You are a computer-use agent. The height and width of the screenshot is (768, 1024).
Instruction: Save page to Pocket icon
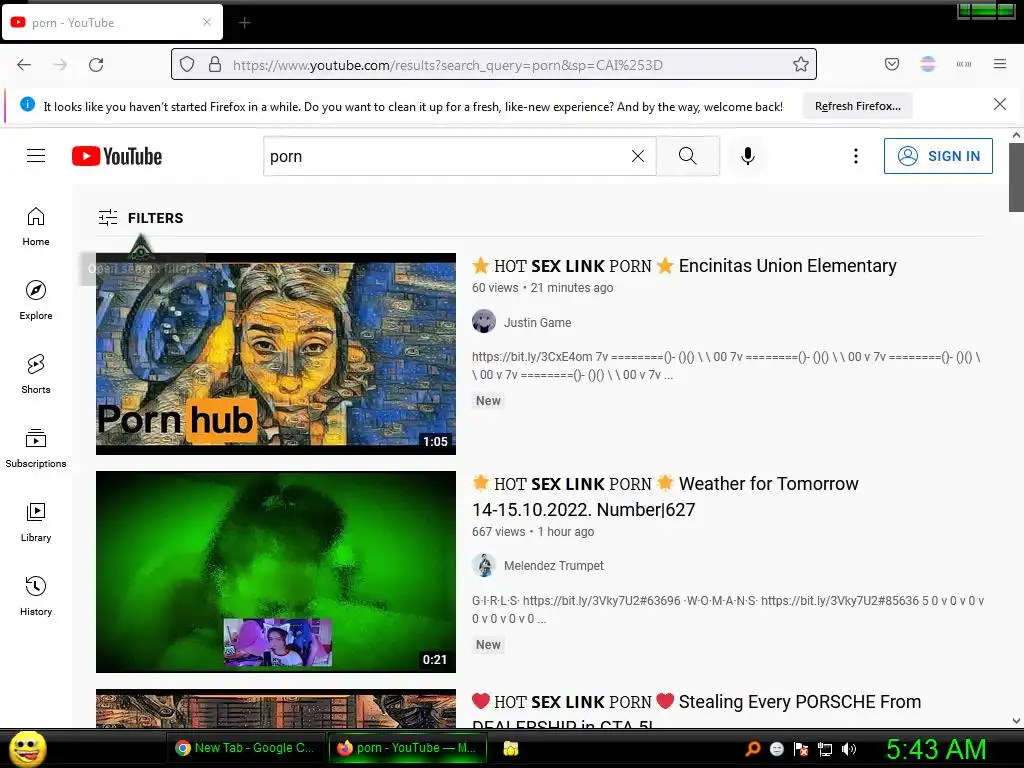891,64
